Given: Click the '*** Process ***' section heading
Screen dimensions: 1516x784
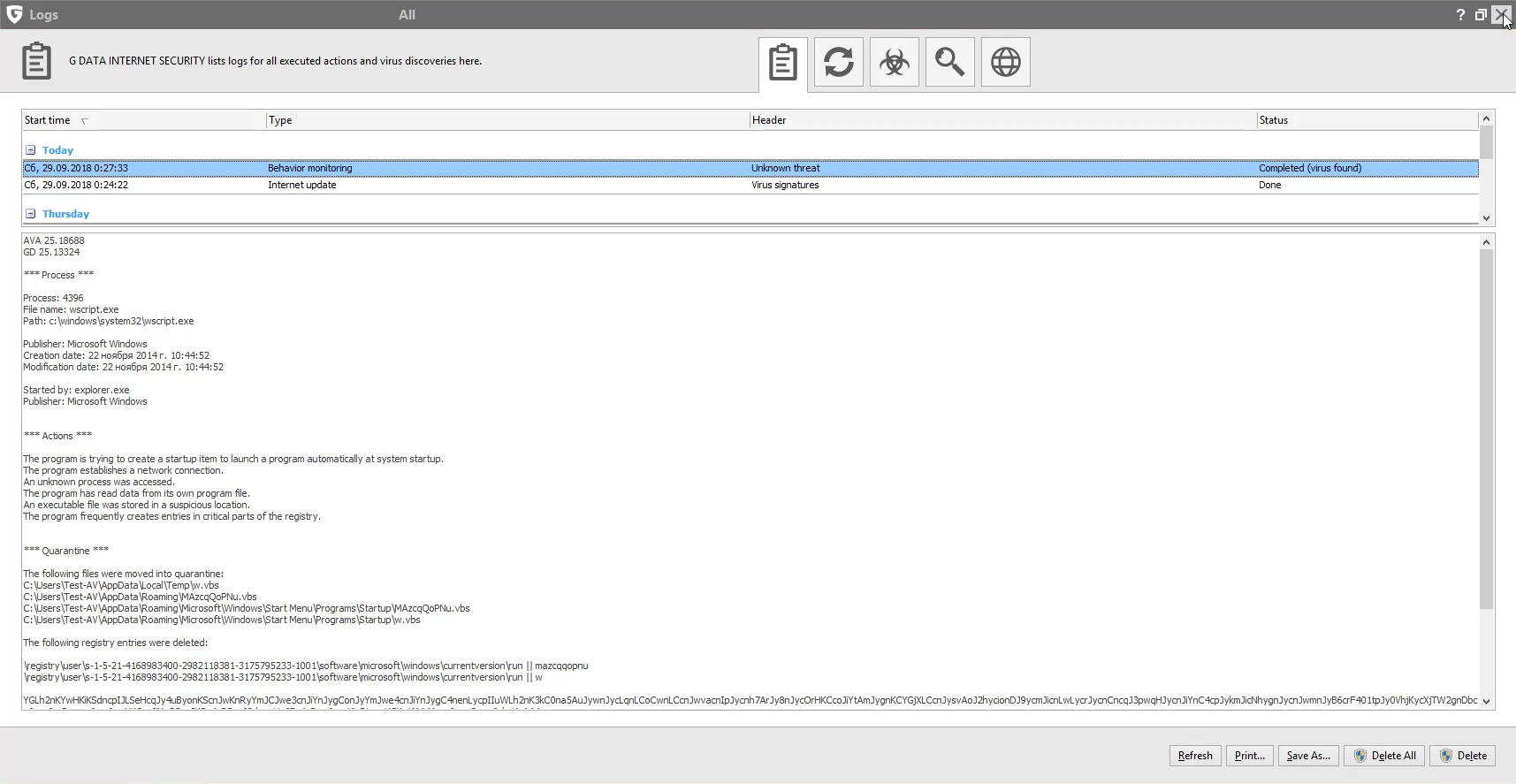Looking at the screenshot, I should (58, 275).
